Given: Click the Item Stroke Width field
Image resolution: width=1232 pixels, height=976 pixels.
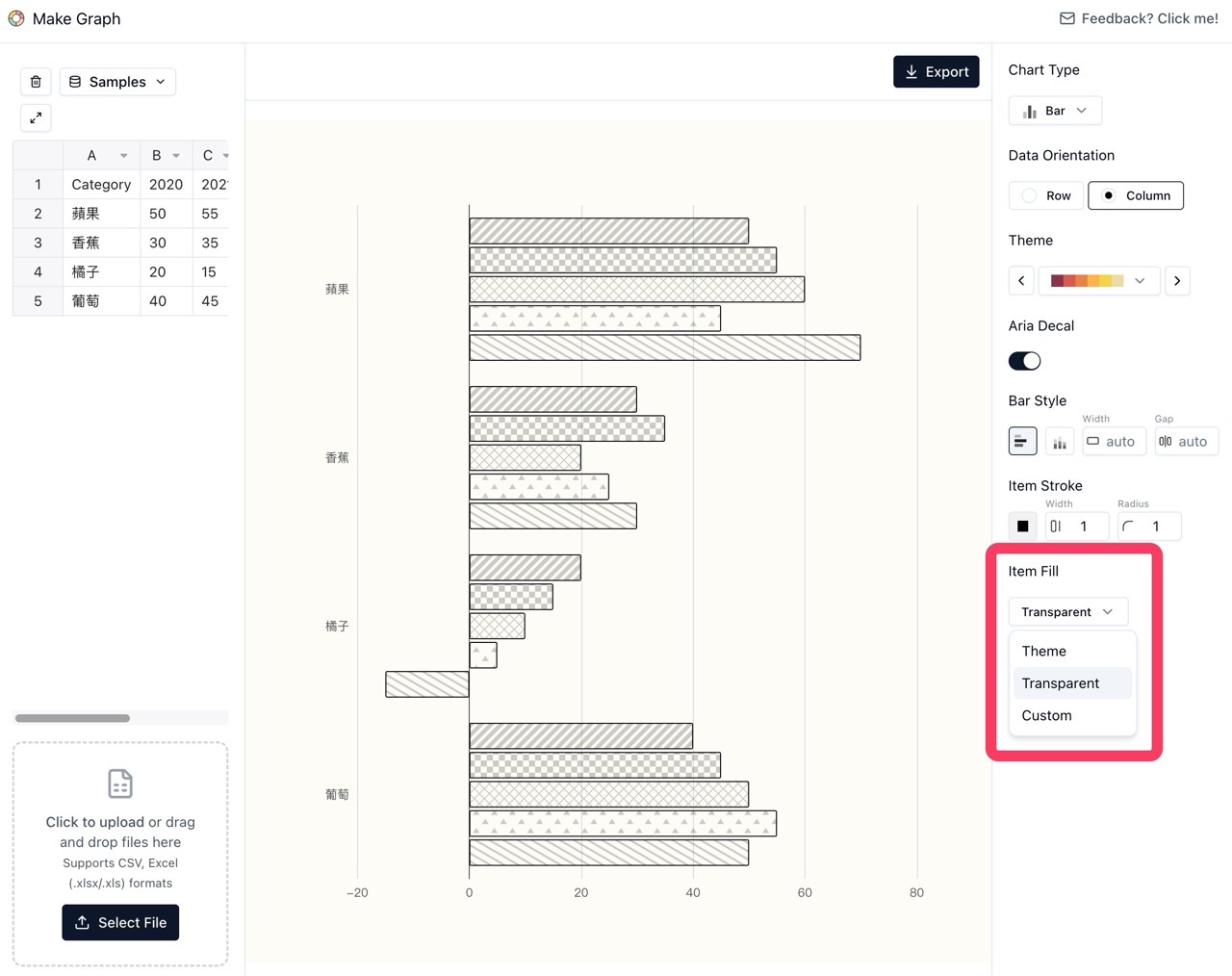Looking at the screenshot, I should pyautogui.click(x=1077, y=527).
